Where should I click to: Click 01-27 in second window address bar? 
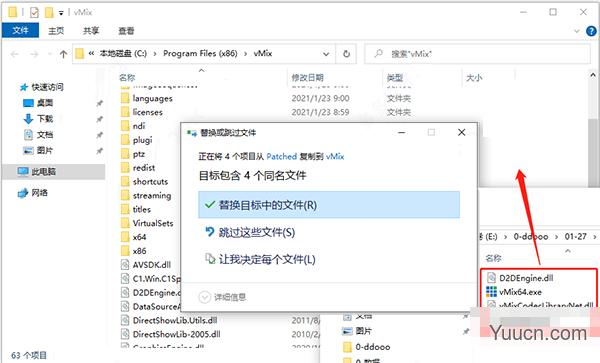click(576, 237)
